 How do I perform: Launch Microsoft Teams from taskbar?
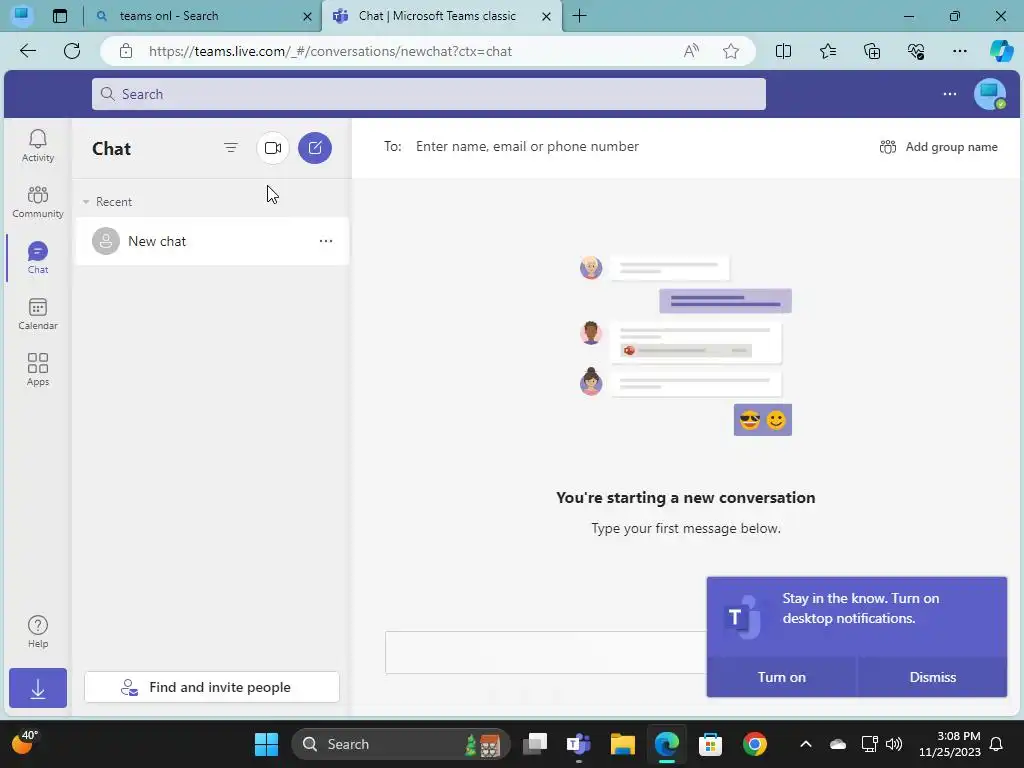pos(579,744)
